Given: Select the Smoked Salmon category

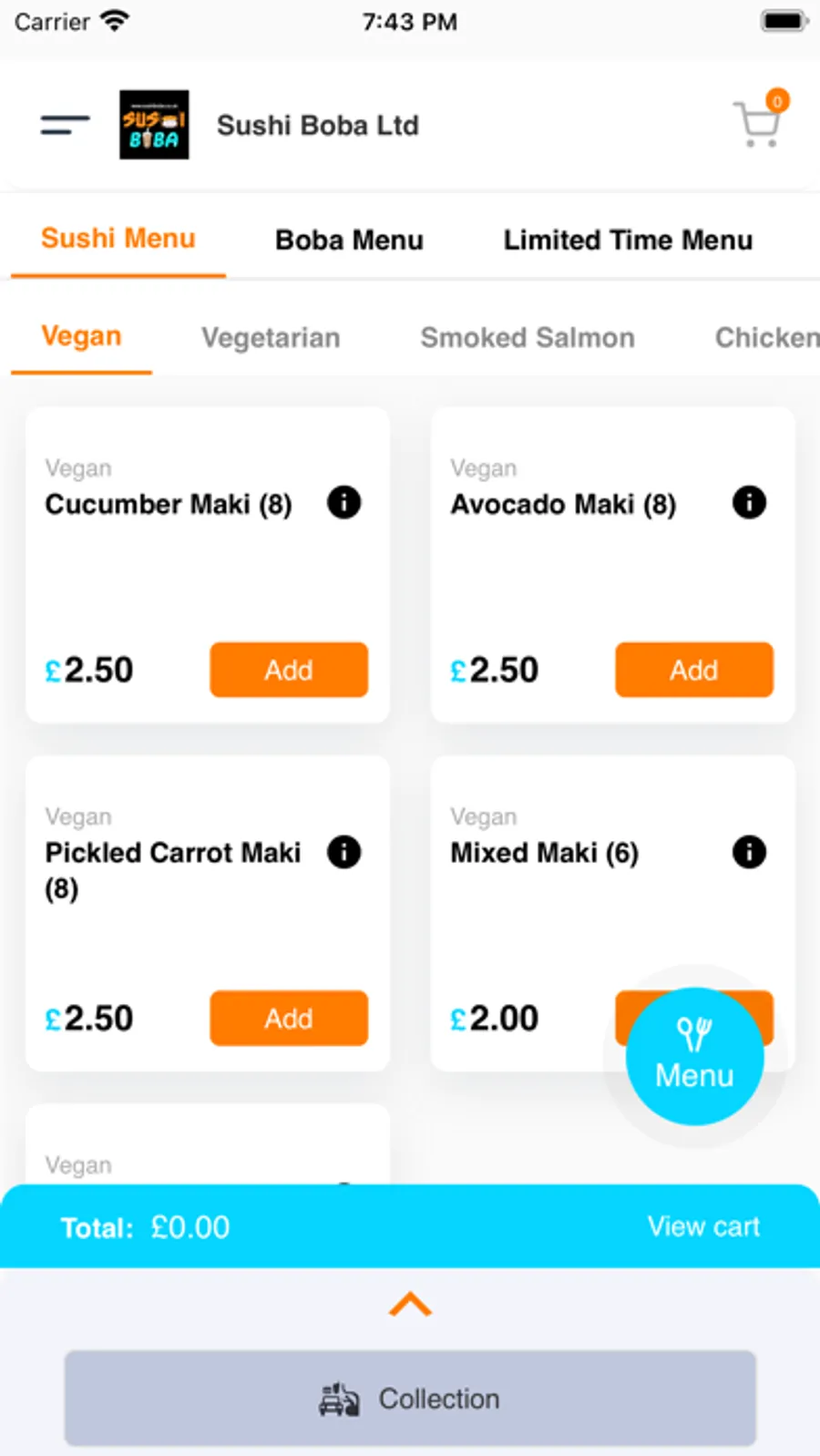Looking at the screenshot, I should pyautogui.click(x=528, y=337).
